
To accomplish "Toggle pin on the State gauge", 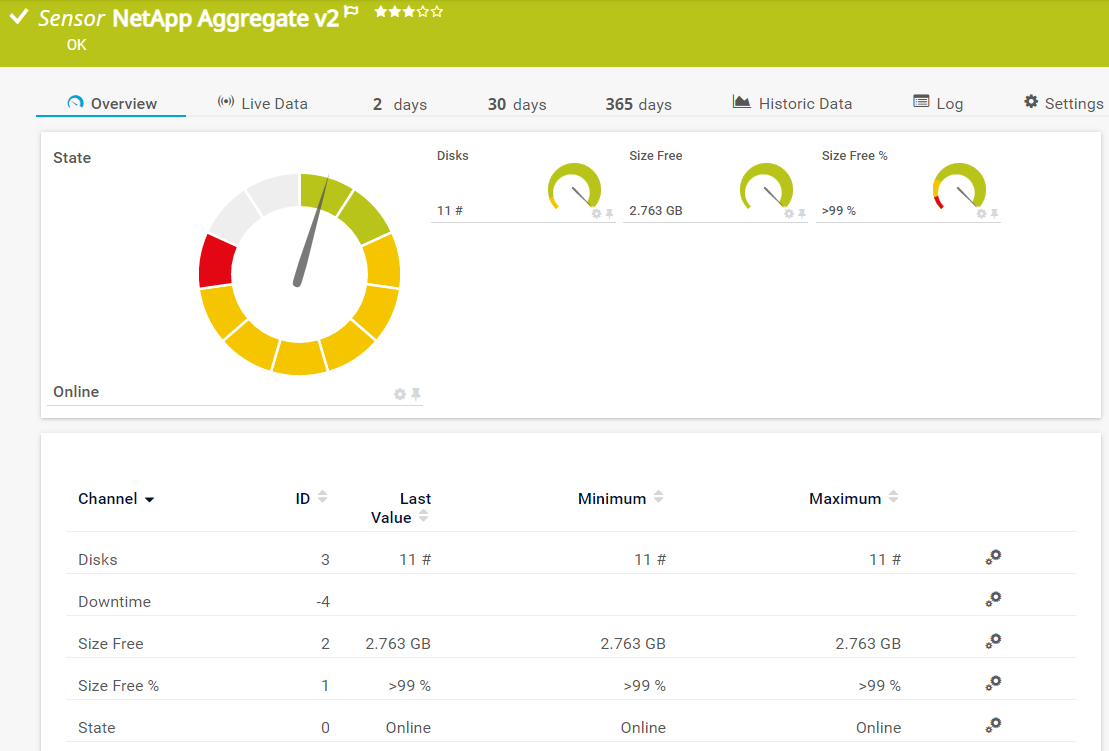I will coord(416,395).
